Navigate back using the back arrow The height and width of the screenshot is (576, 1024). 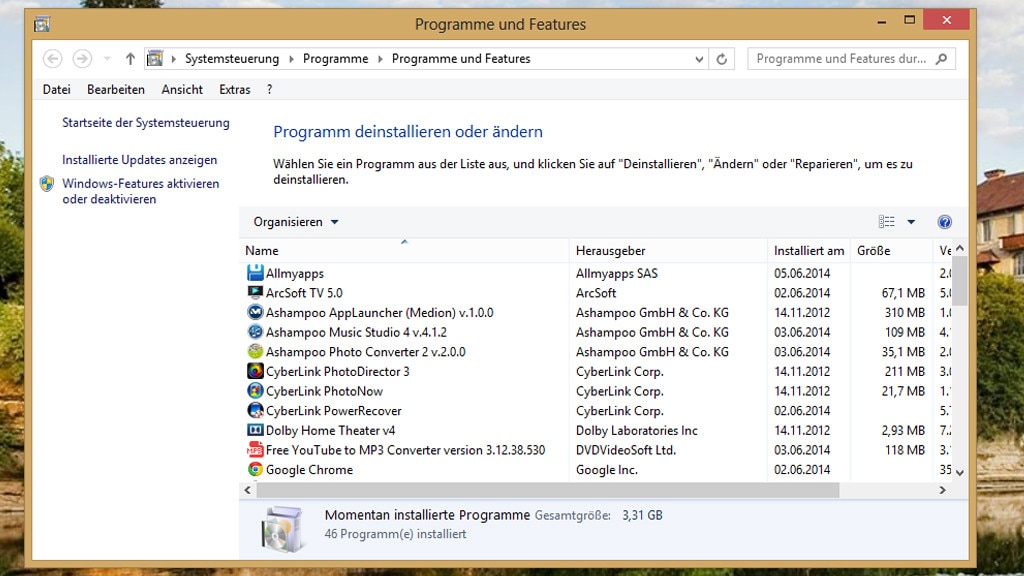pos(53,58)
